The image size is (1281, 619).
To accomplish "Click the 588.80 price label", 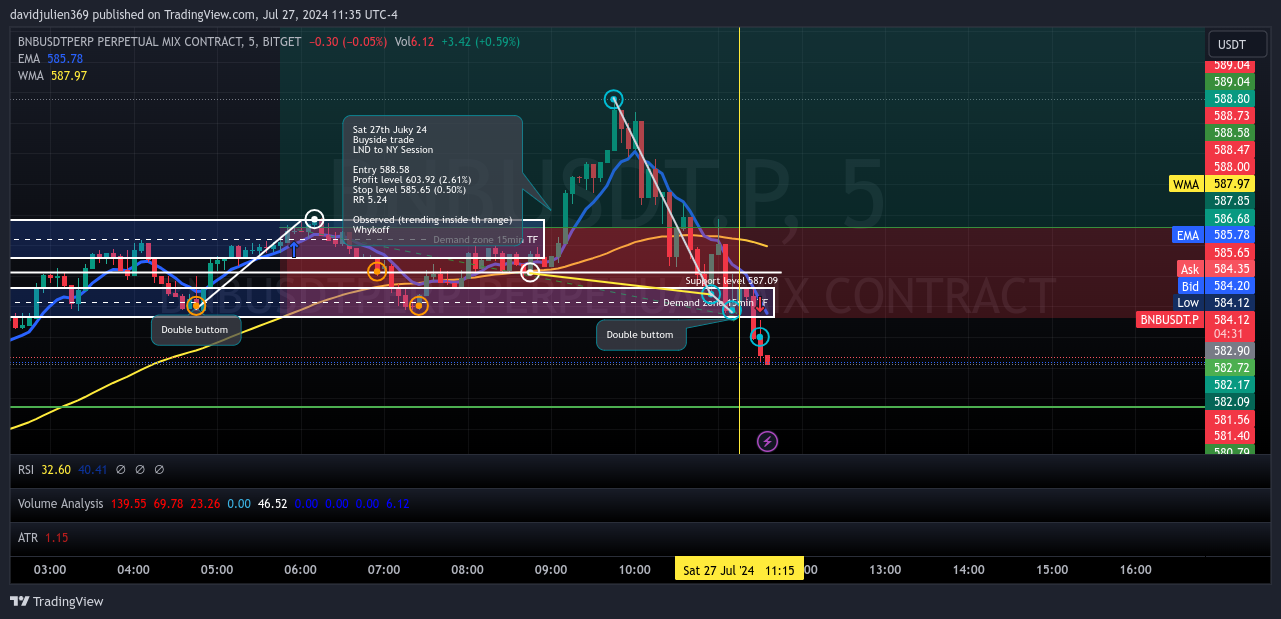I will point(1231,99).
